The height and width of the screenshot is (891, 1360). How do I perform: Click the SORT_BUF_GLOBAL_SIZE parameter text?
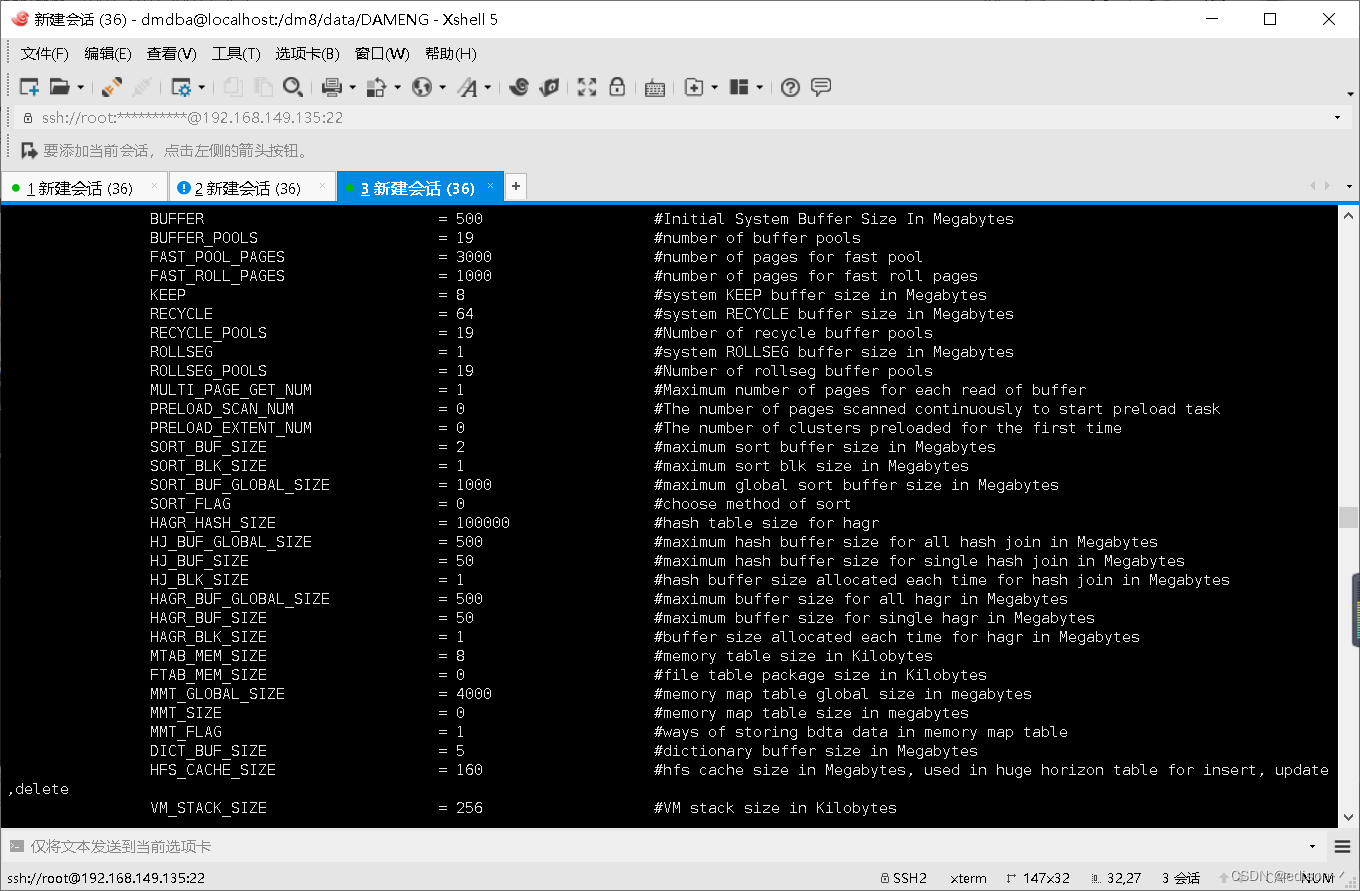click(x=240, y=485)
